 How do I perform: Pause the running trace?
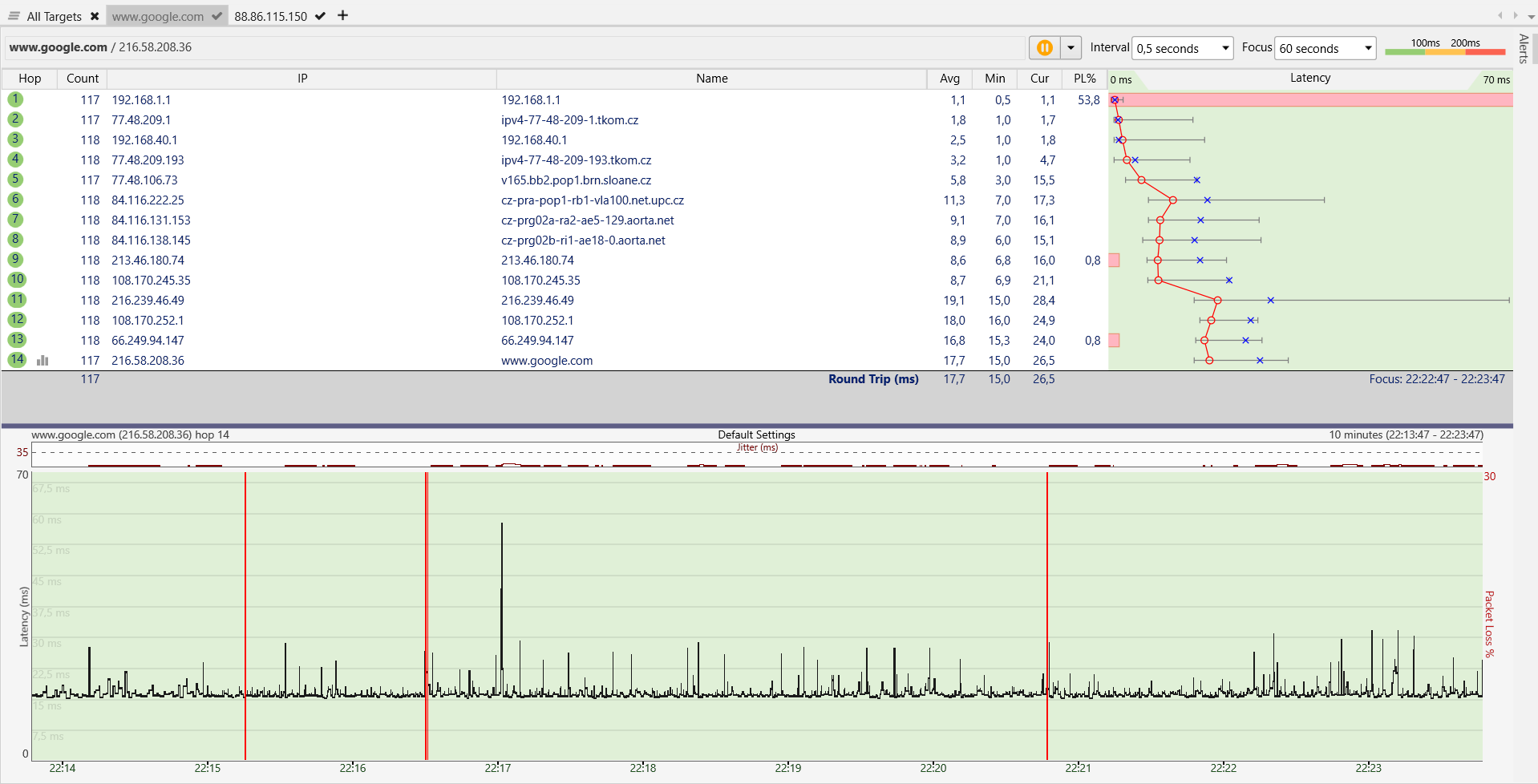click(1044, 48)
